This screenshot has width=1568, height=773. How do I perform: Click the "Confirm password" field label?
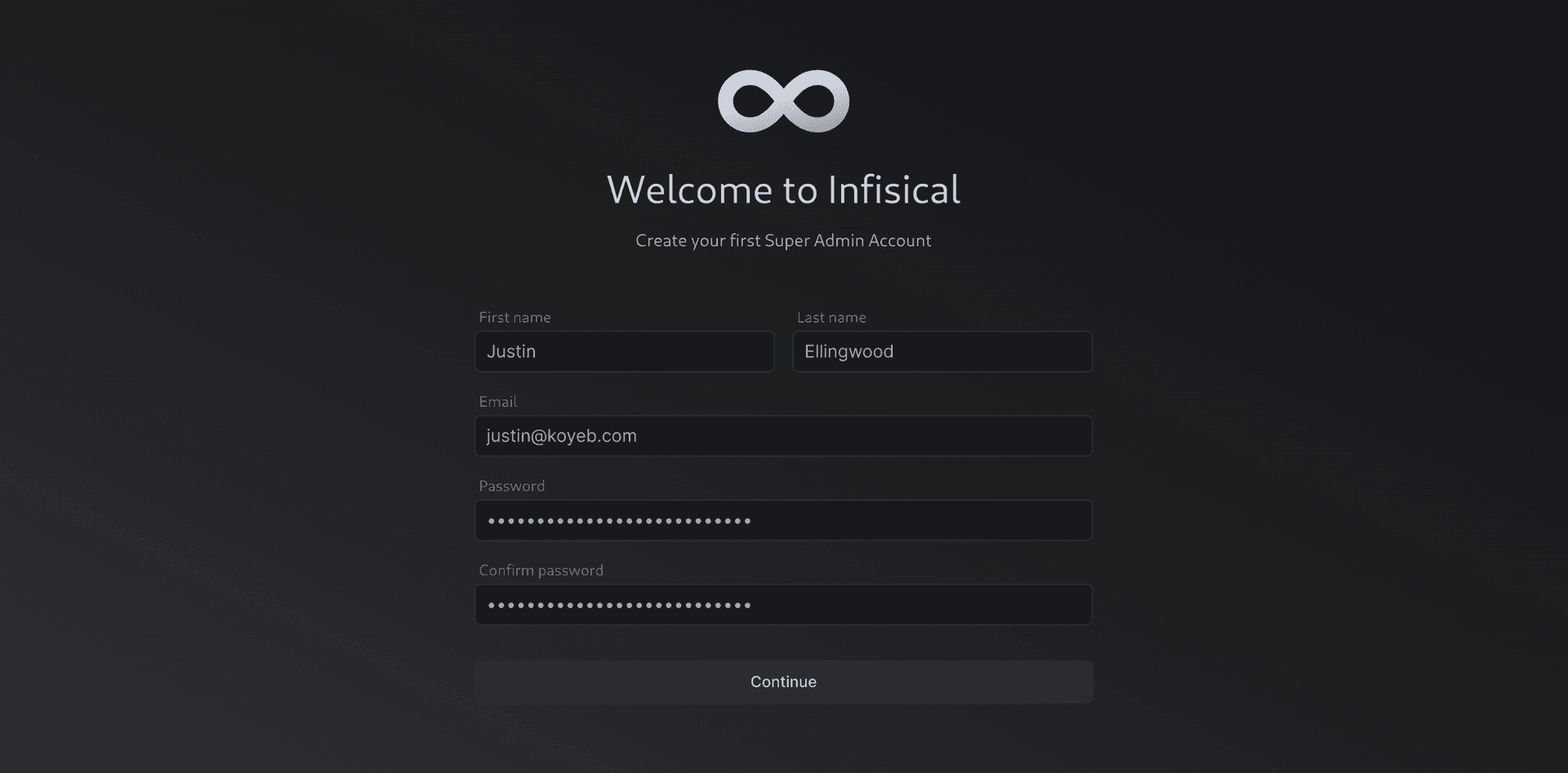tap(541, 570)
